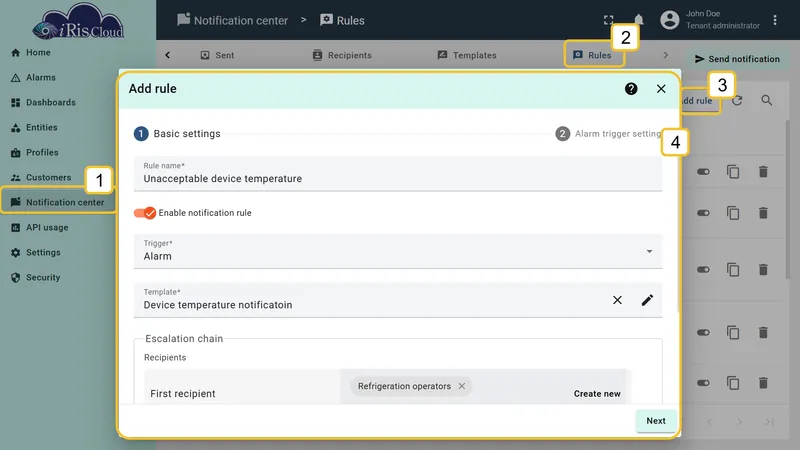Image resolution: width=800 pixels, height=450 pixels.
Task: Click the Next button
Action: (x=656, y=421)
